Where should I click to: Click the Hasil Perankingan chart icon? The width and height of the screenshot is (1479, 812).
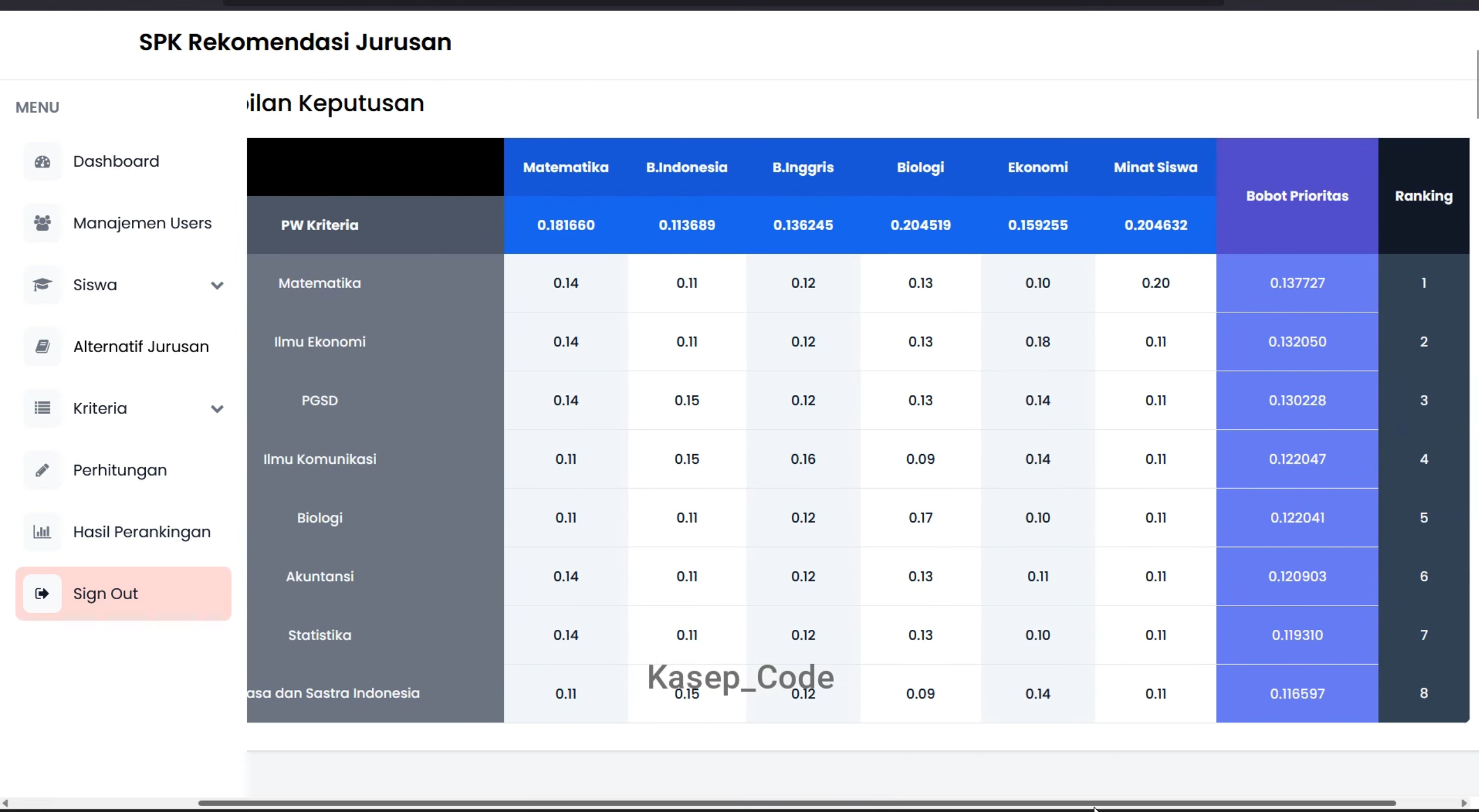[x=42, y=532]
